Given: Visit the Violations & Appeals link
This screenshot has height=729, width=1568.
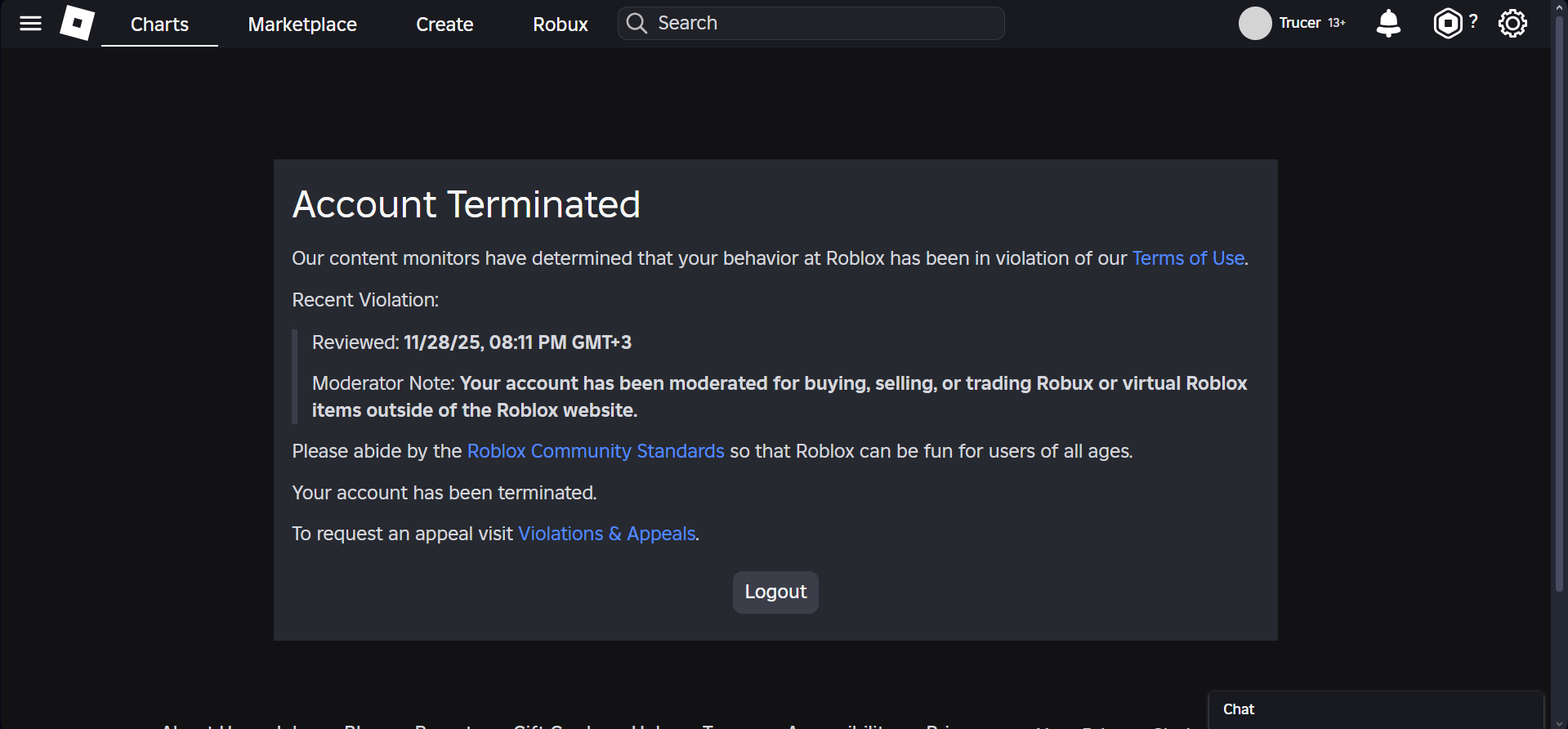Looking at the screenshot, I should click(x=607, y=534).
